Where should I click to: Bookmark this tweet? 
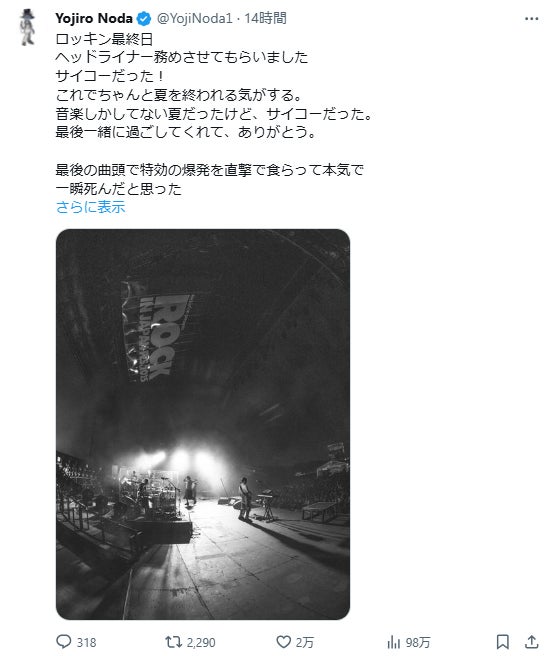click(x=503, y=642)
